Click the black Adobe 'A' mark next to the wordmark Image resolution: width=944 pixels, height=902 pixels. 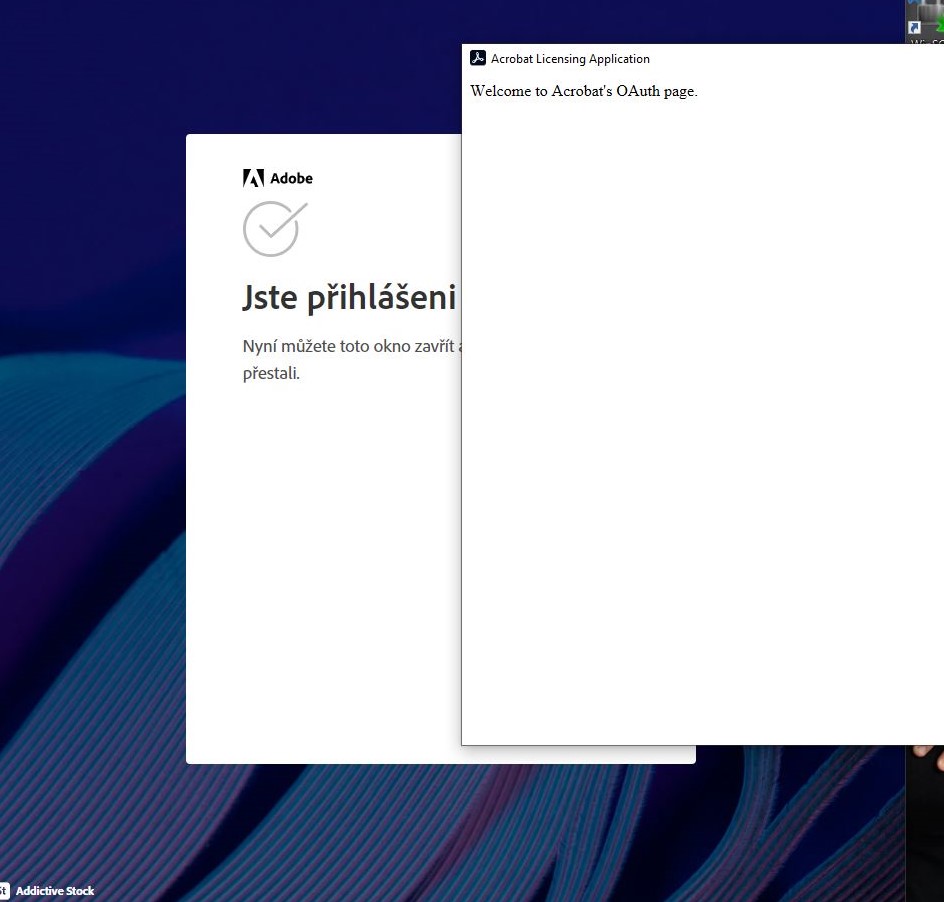252,178
